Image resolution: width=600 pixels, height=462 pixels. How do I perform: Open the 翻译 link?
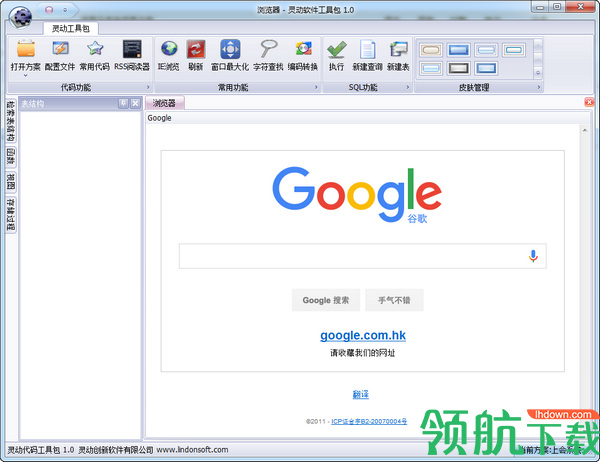[360, 394]
